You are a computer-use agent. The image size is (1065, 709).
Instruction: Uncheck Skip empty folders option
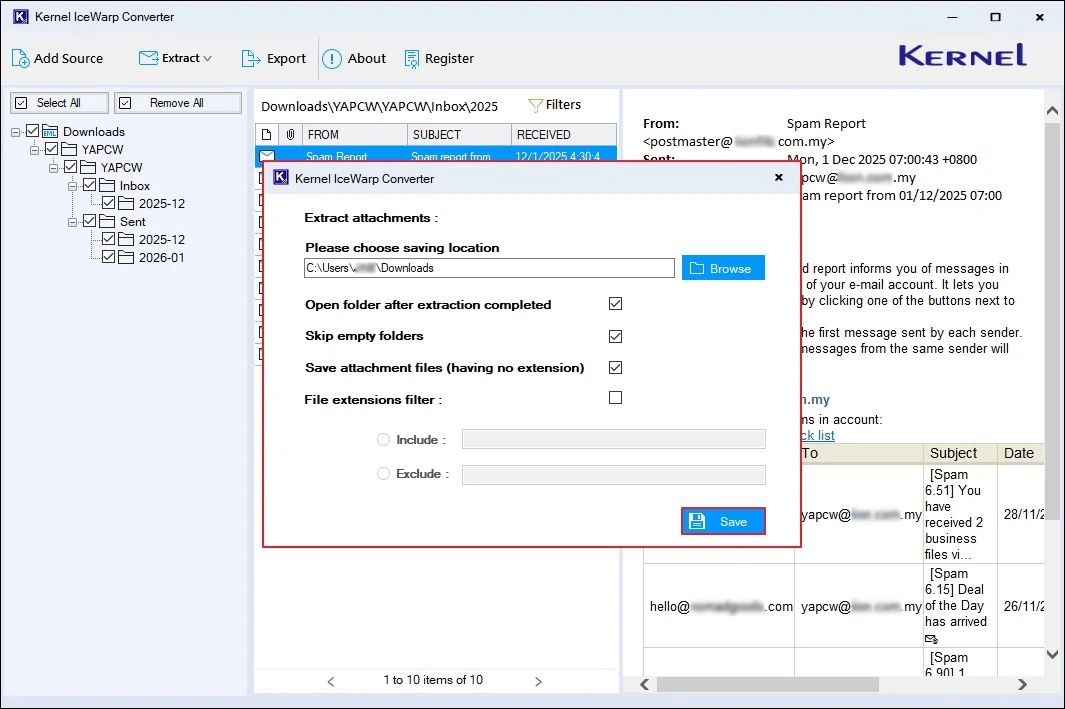click(615, 336)
